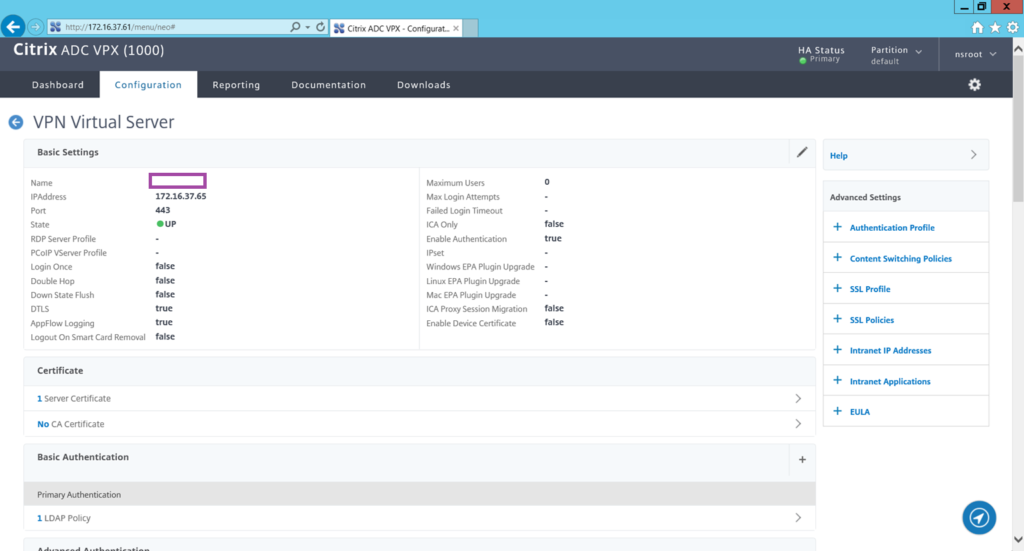Image resolution: width=1024 pixels, height=551 pixels.
Task: Click the Citrix ADC VPX (1000) title
Action: (x=89, y=50)
